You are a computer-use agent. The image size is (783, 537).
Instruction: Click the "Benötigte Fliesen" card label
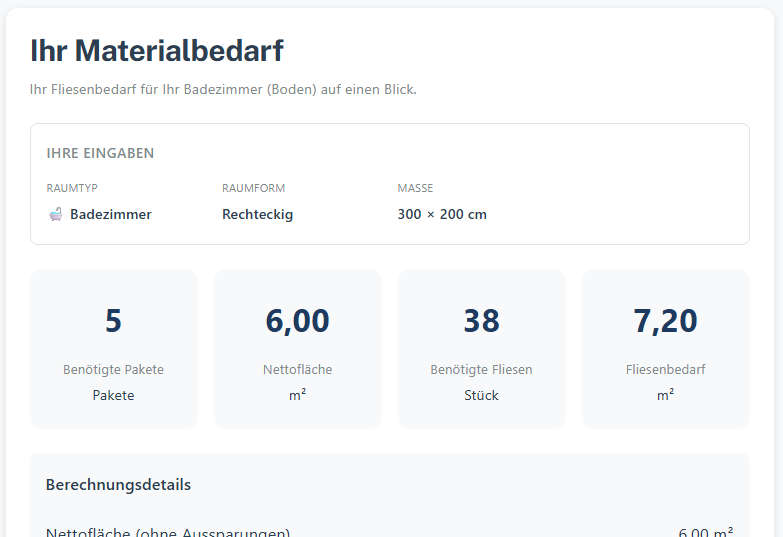pyautogui.click(x=481, y=370)
